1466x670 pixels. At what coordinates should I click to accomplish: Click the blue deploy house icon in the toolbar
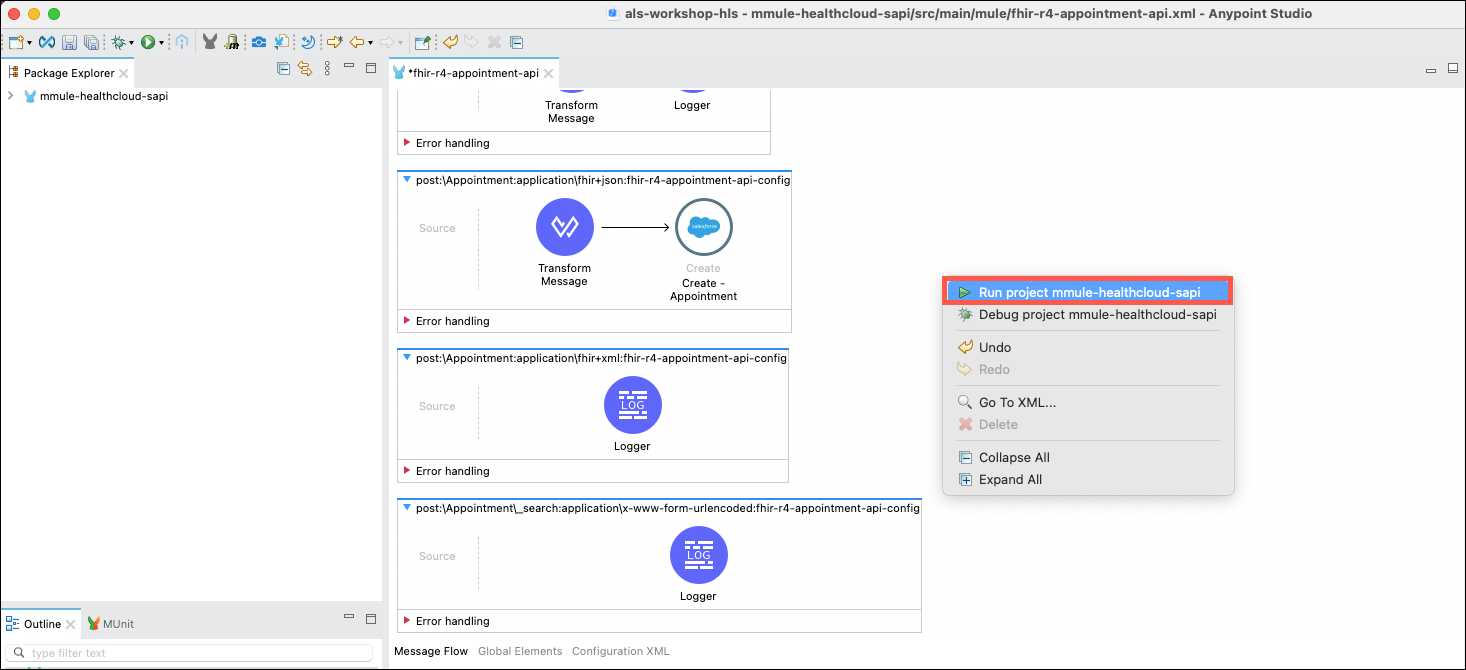[181, 42]
